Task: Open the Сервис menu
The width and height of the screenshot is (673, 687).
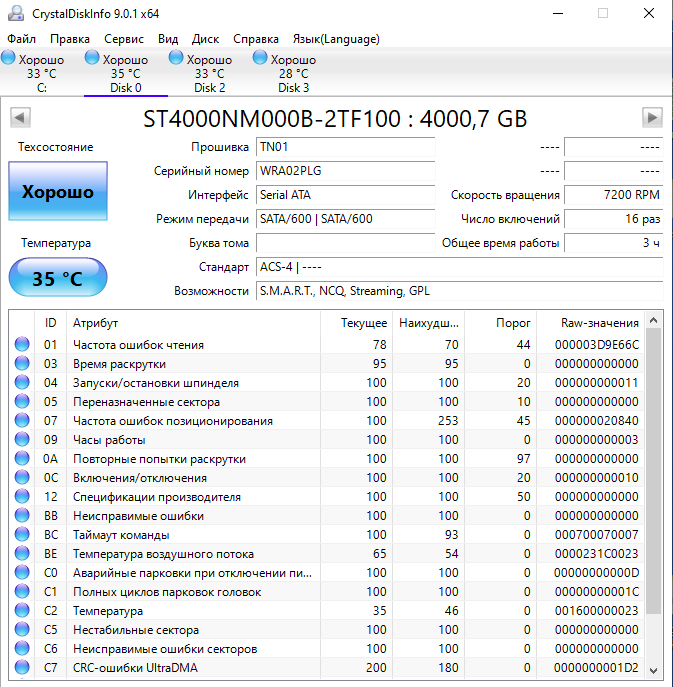Action: [x=124, y=39]
